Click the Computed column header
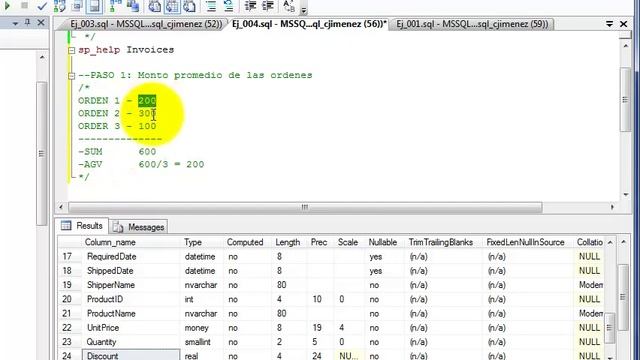This screenshot has width=640, height=360. pos(248,242)
